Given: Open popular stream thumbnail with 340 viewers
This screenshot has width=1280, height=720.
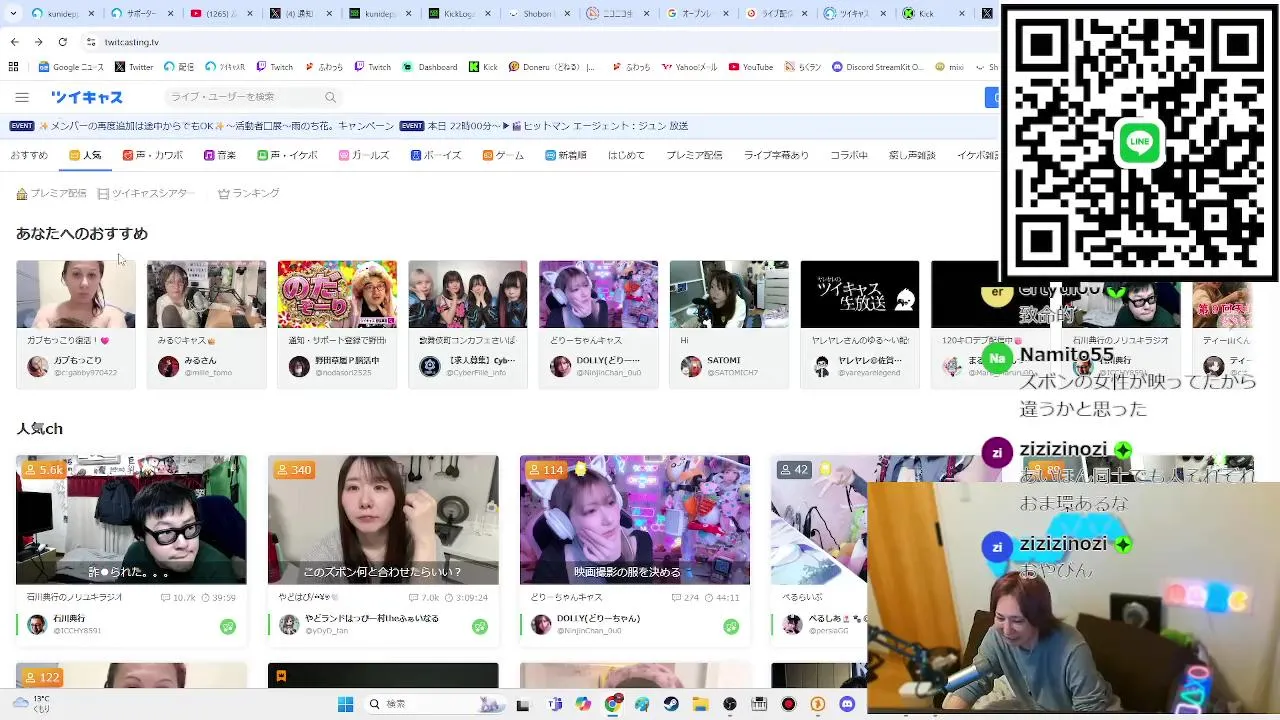Looking at the screenshot, I should pos(383,520).
